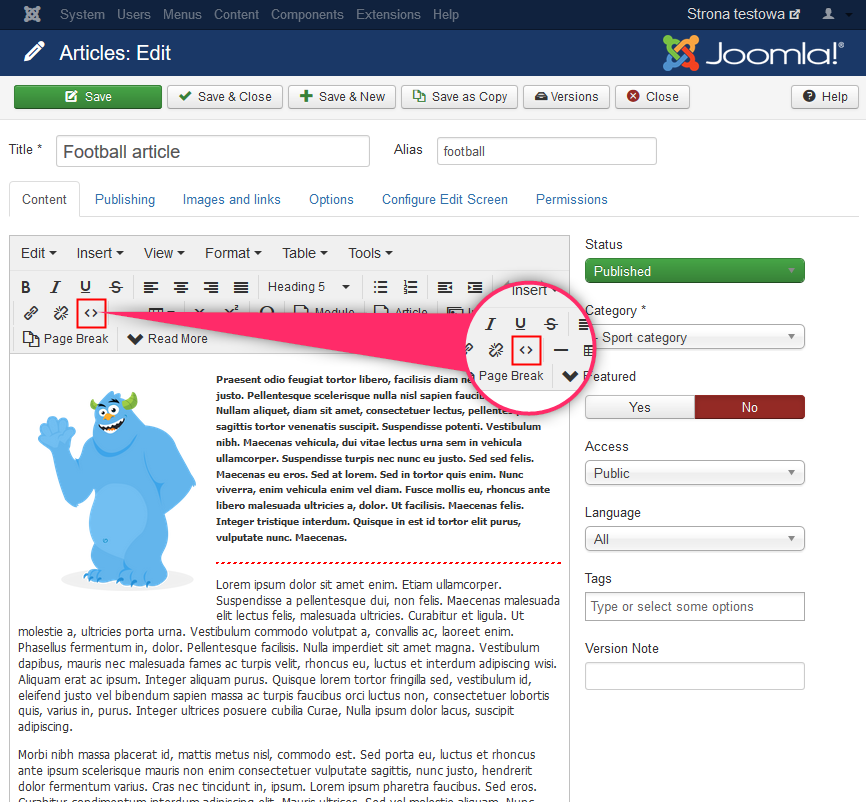Toggle strikethrough formatting in the editor
The image size is (866, 802).
click(x=115, y=287)
